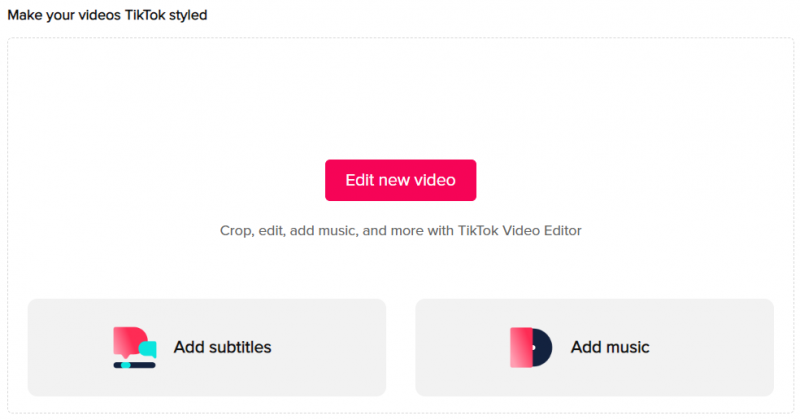
Task: Click the teal dot on the subtitles bar
Action: click(125, 365)
